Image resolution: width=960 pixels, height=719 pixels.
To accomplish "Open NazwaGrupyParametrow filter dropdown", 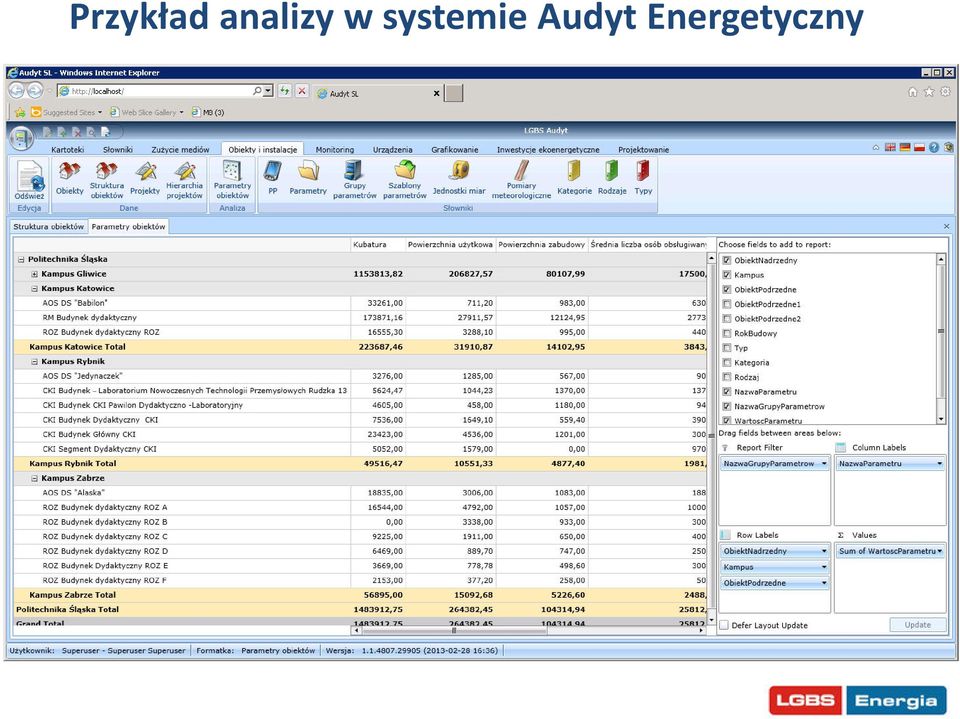I will 824,464.
